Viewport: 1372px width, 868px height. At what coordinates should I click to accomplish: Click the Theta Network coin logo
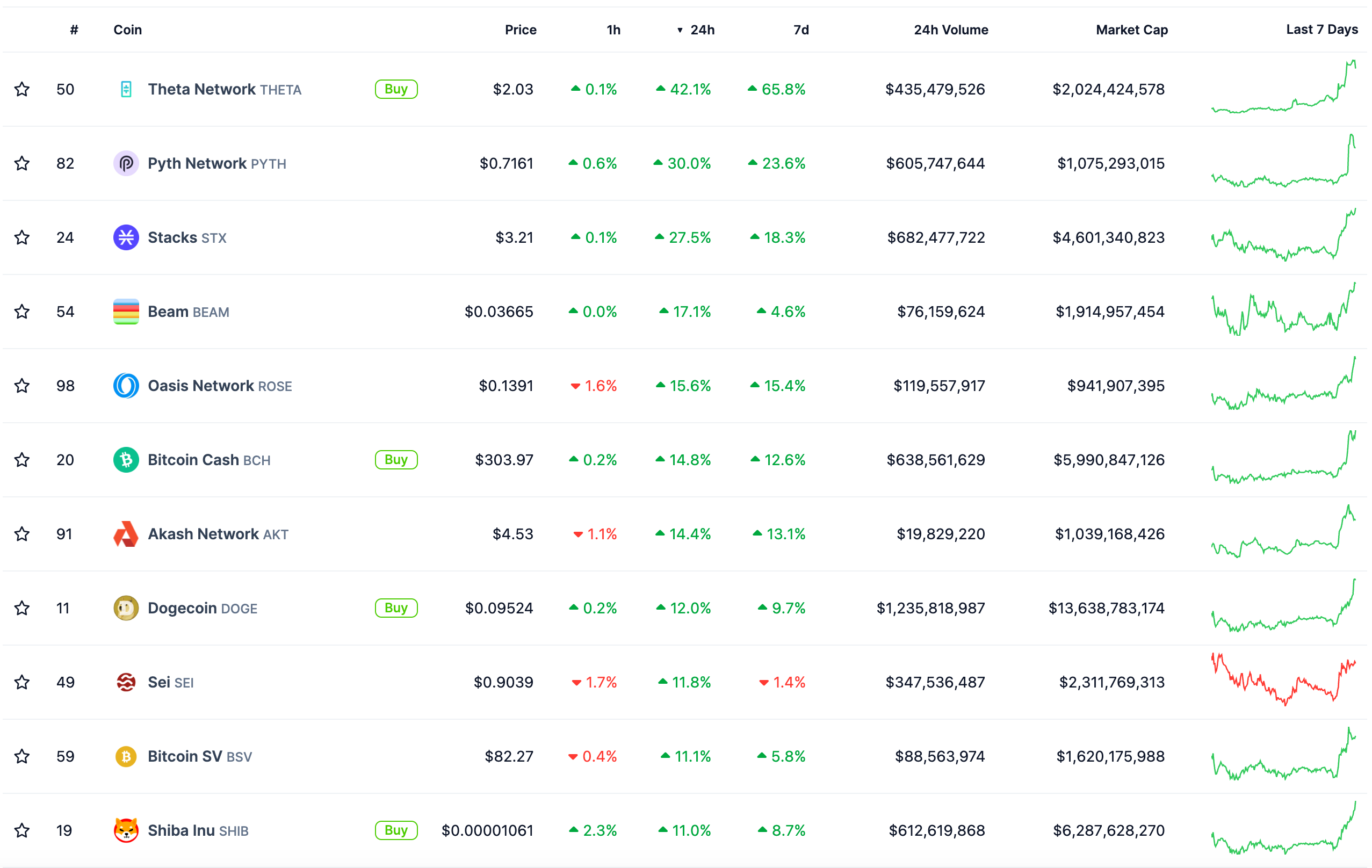[126, 89]
